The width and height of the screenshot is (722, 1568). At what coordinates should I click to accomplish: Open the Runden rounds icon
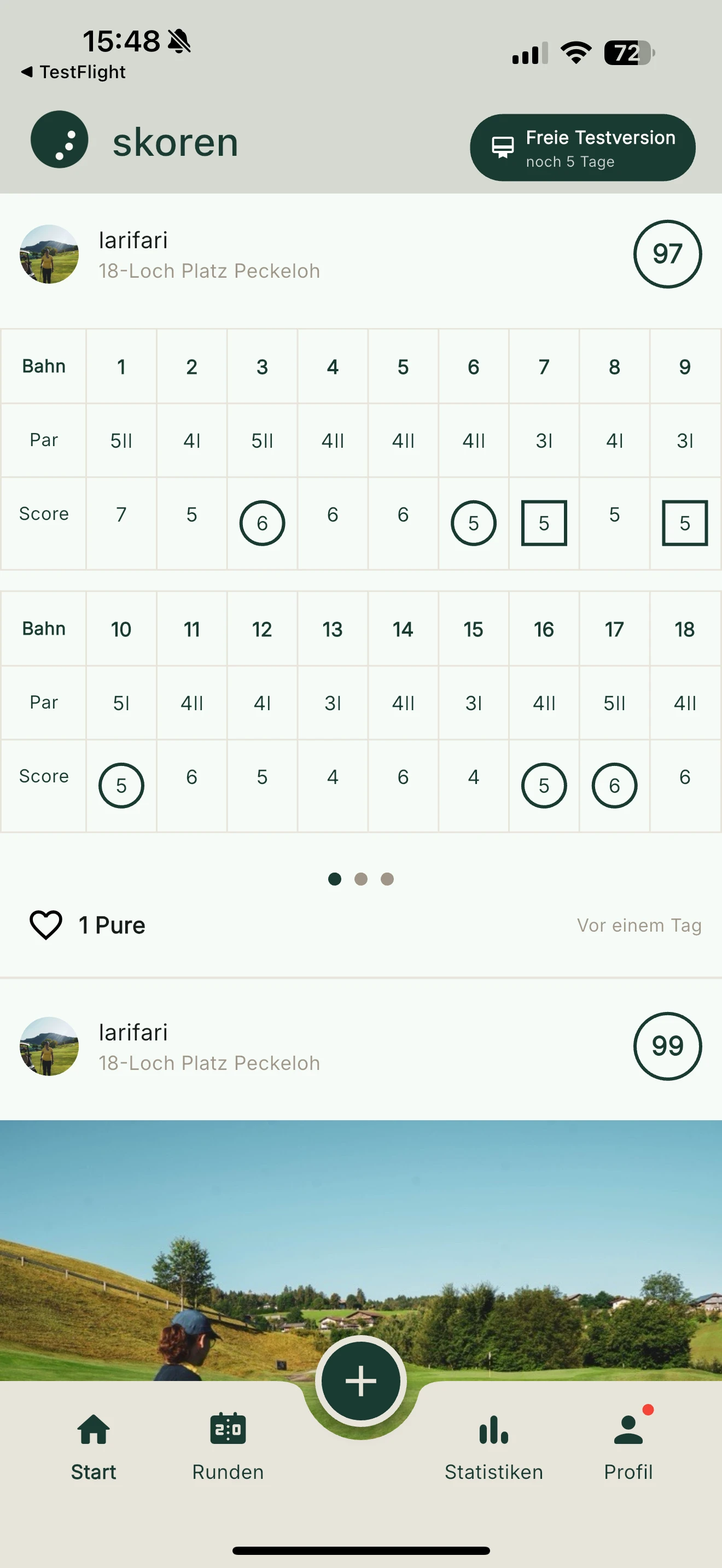tap(227, 1429)
